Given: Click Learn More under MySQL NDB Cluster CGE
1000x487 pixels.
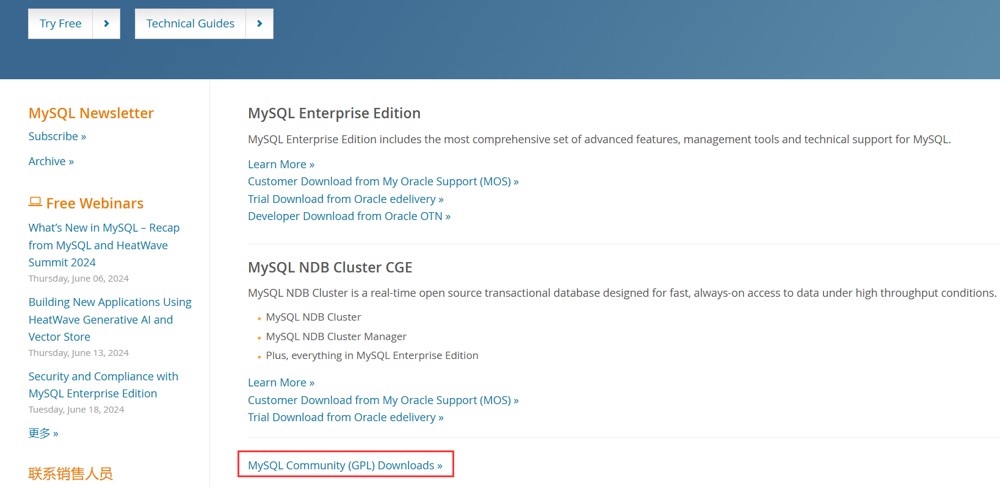Looking at the screenshot, I should 281,382.
